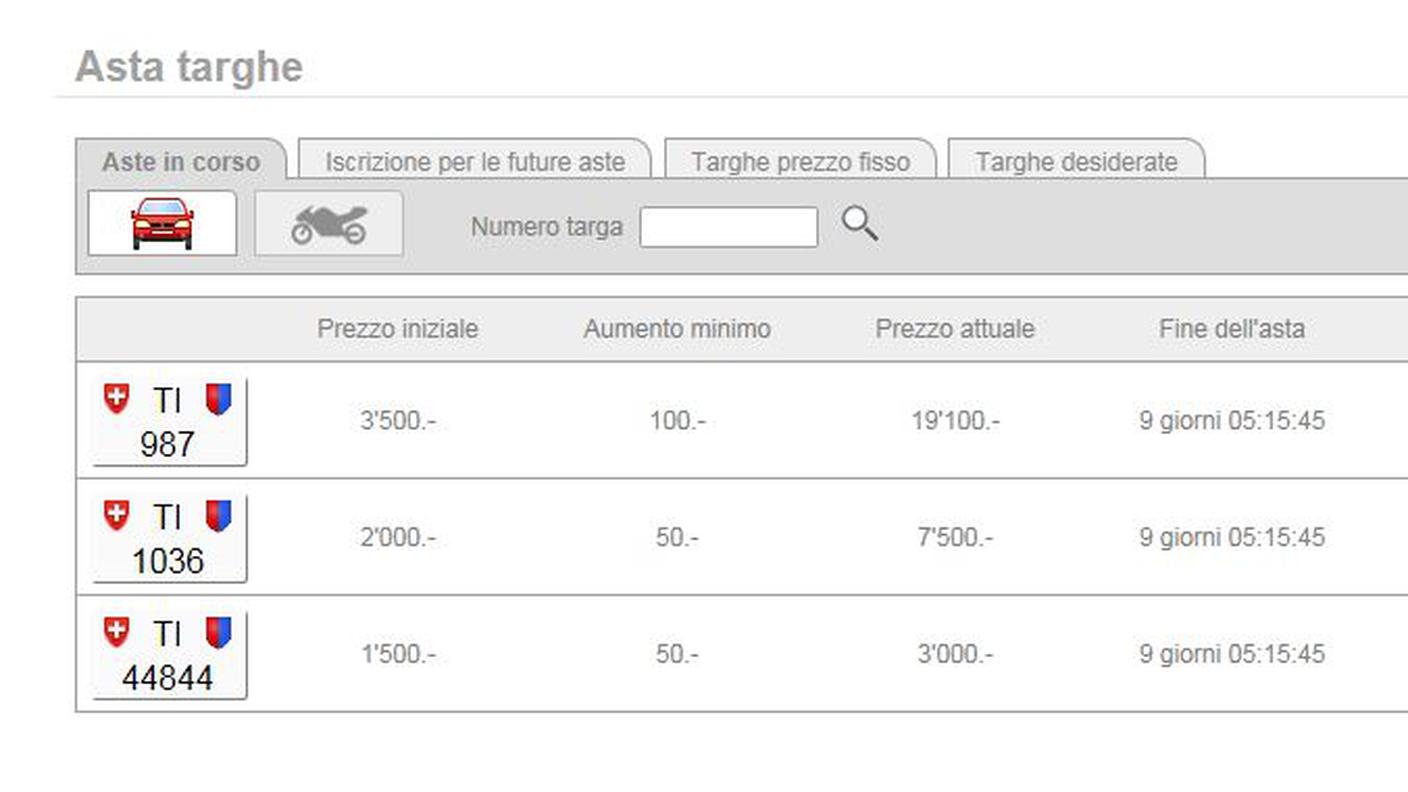The image size is (1408, 792).
Task: Select the motorcycle vehicle category
Action: tap(329, 224)
